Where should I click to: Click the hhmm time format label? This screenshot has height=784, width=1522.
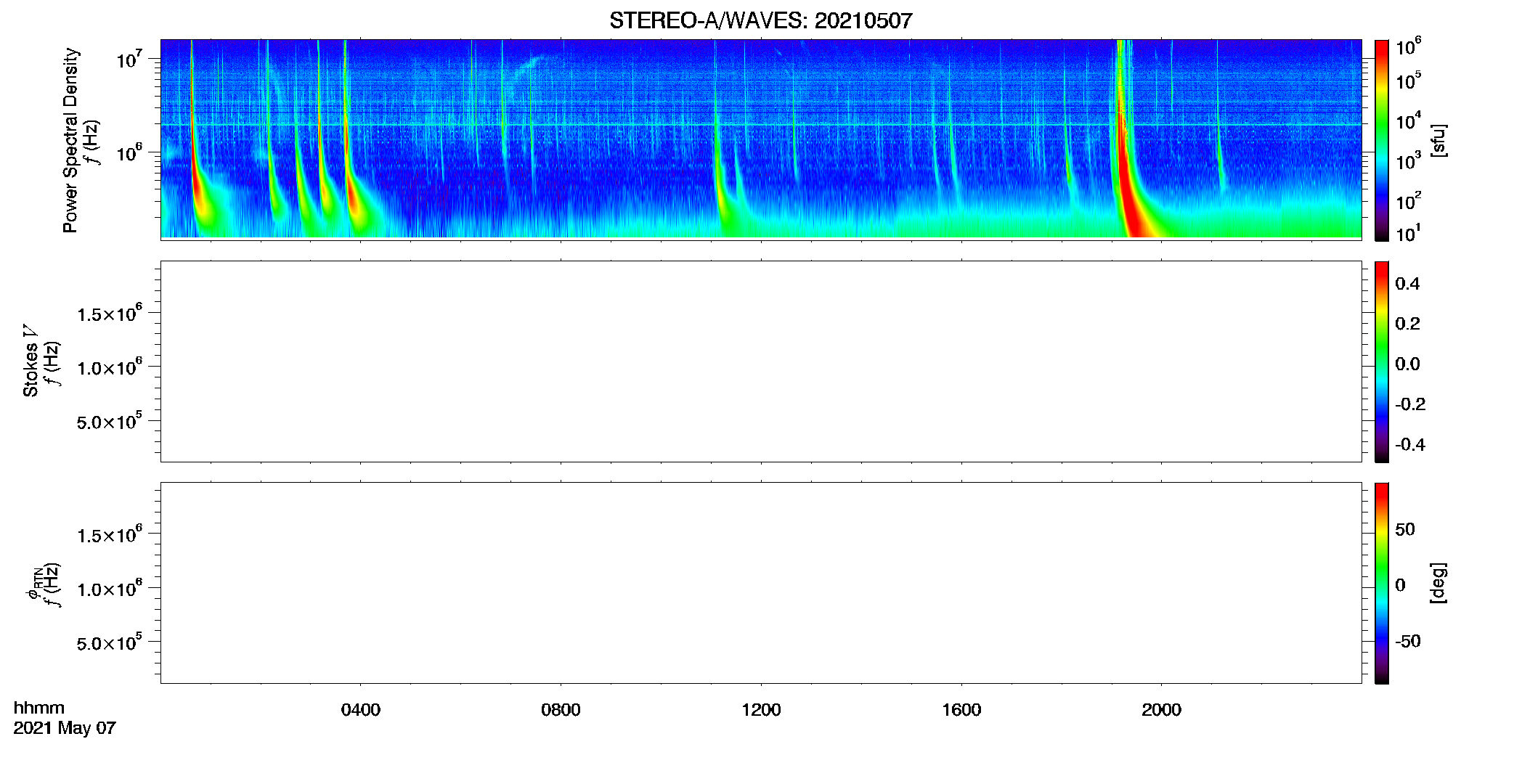(x=39, y=708)
